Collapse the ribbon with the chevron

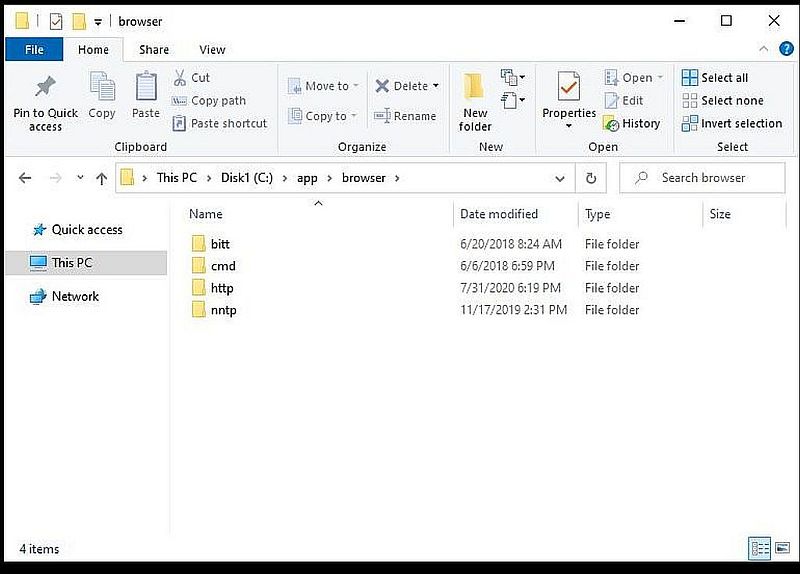tap(763, 49)
